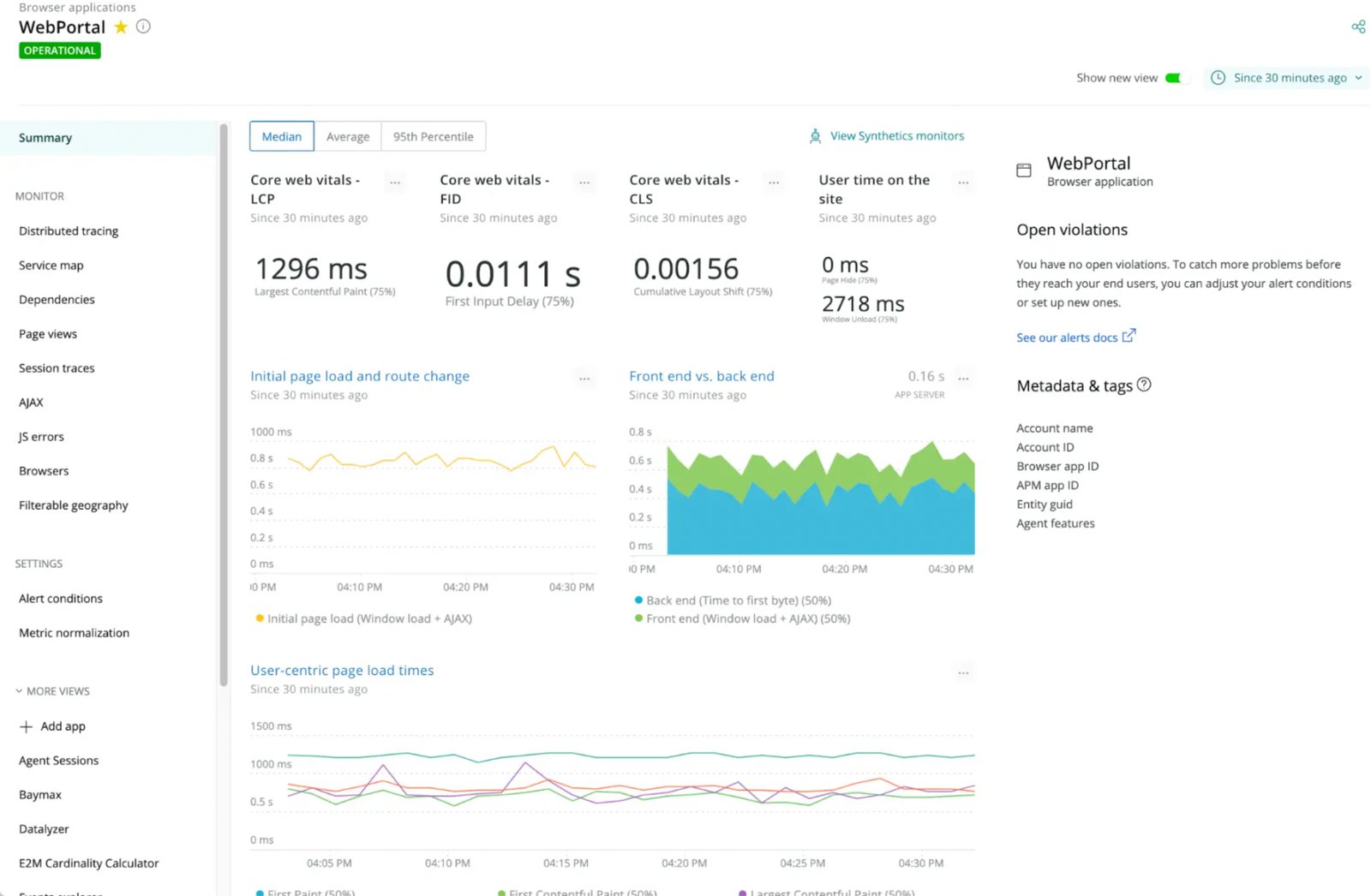Viewport: 1371px width, 896px height.
Task: Click the clock icon in the time picker
Action: click(x=1218, y=77)
